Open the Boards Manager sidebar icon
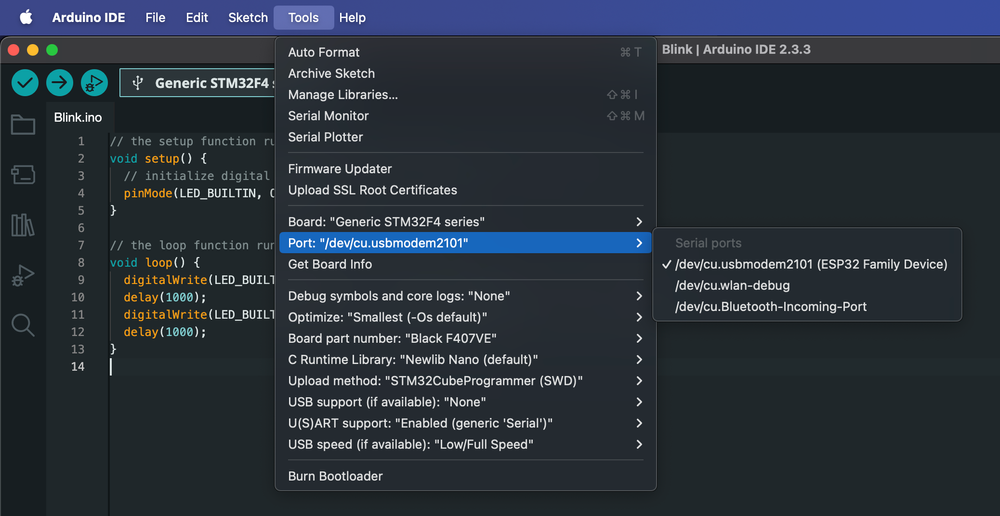Viewport: 1000px width, 516px height. coord(23,175)
